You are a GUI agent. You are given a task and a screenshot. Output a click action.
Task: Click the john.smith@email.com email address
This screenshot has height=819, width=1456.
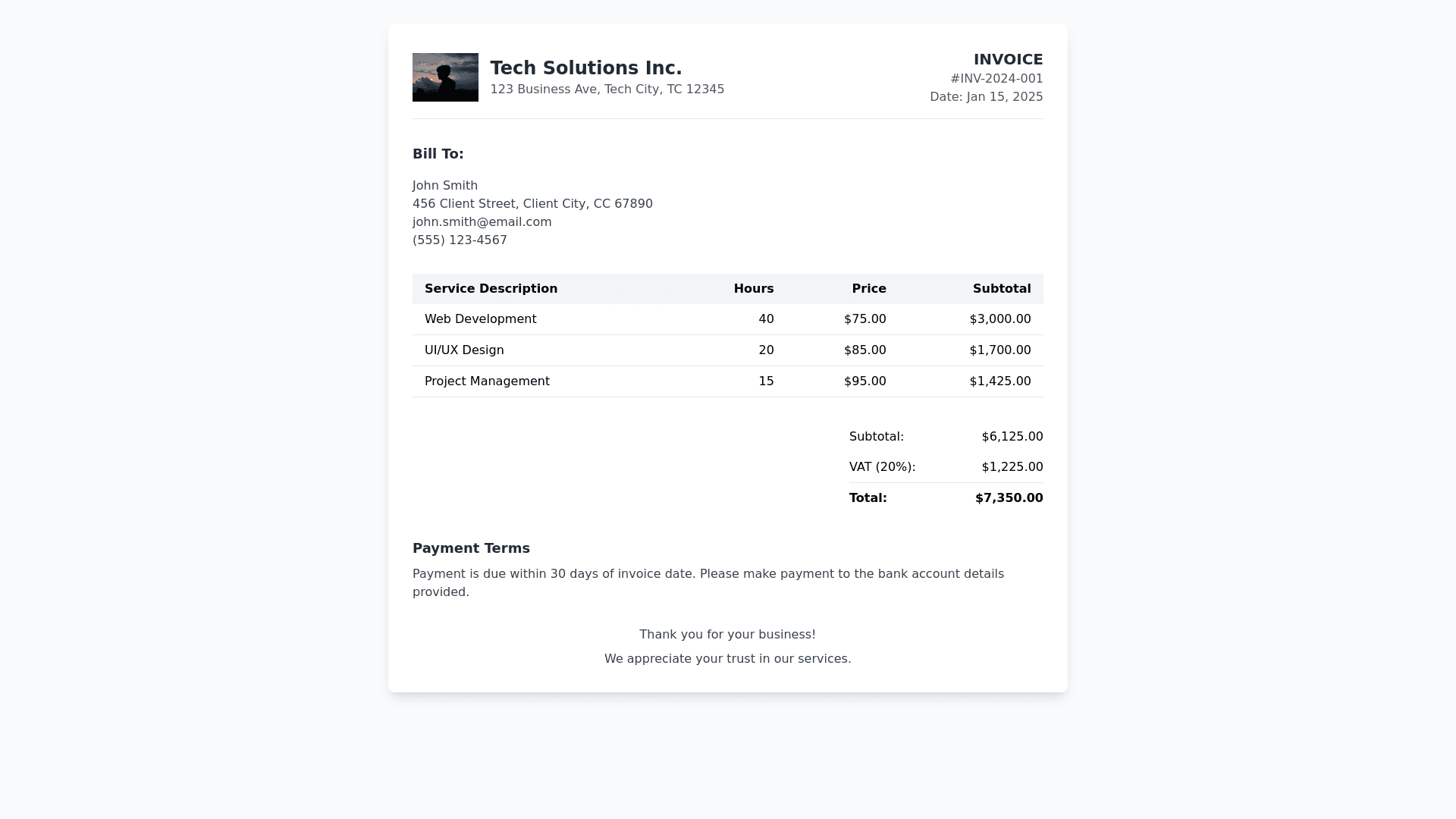[x=482, y=222]
